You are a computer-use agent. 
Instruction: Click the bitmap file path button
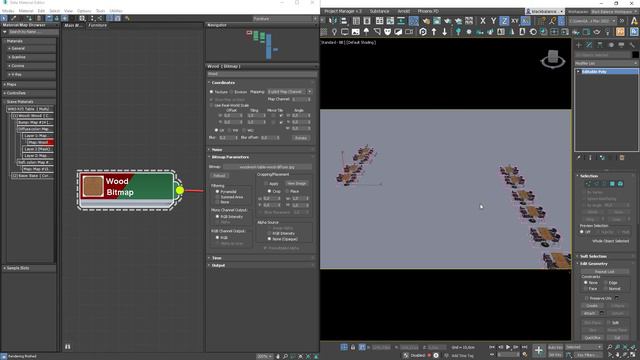[267, 167]
